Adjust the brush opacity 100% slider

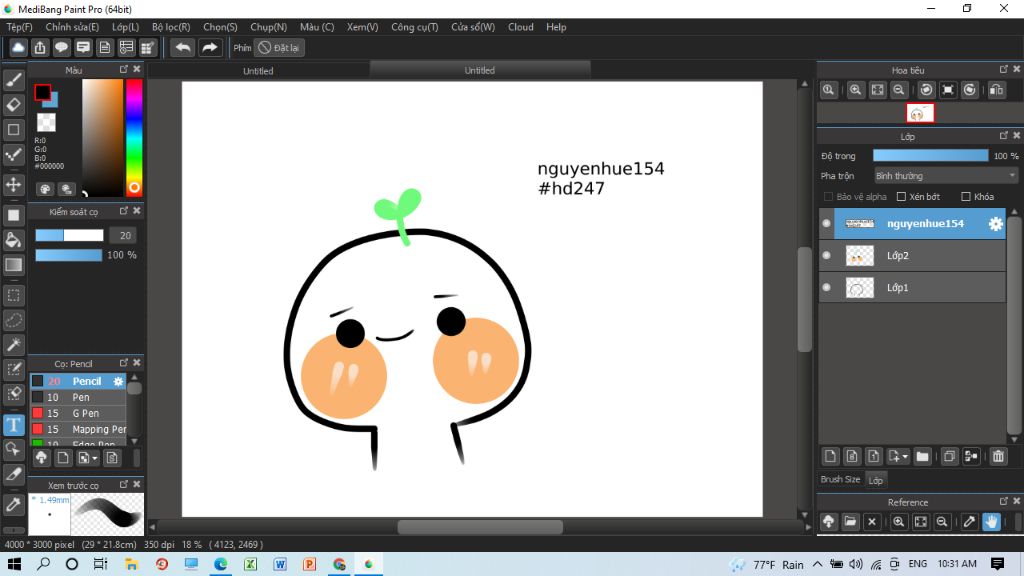pyautogui.click(x=69, y=255)
